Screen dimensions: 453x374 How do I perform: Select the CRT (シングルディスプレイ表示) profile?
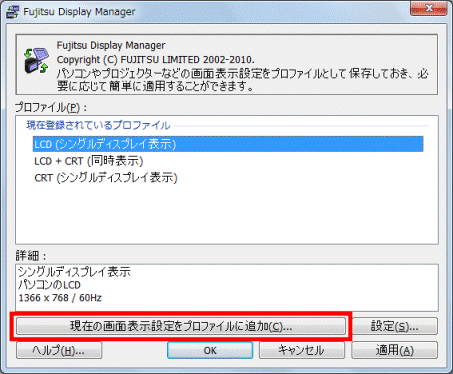(106, 178)
